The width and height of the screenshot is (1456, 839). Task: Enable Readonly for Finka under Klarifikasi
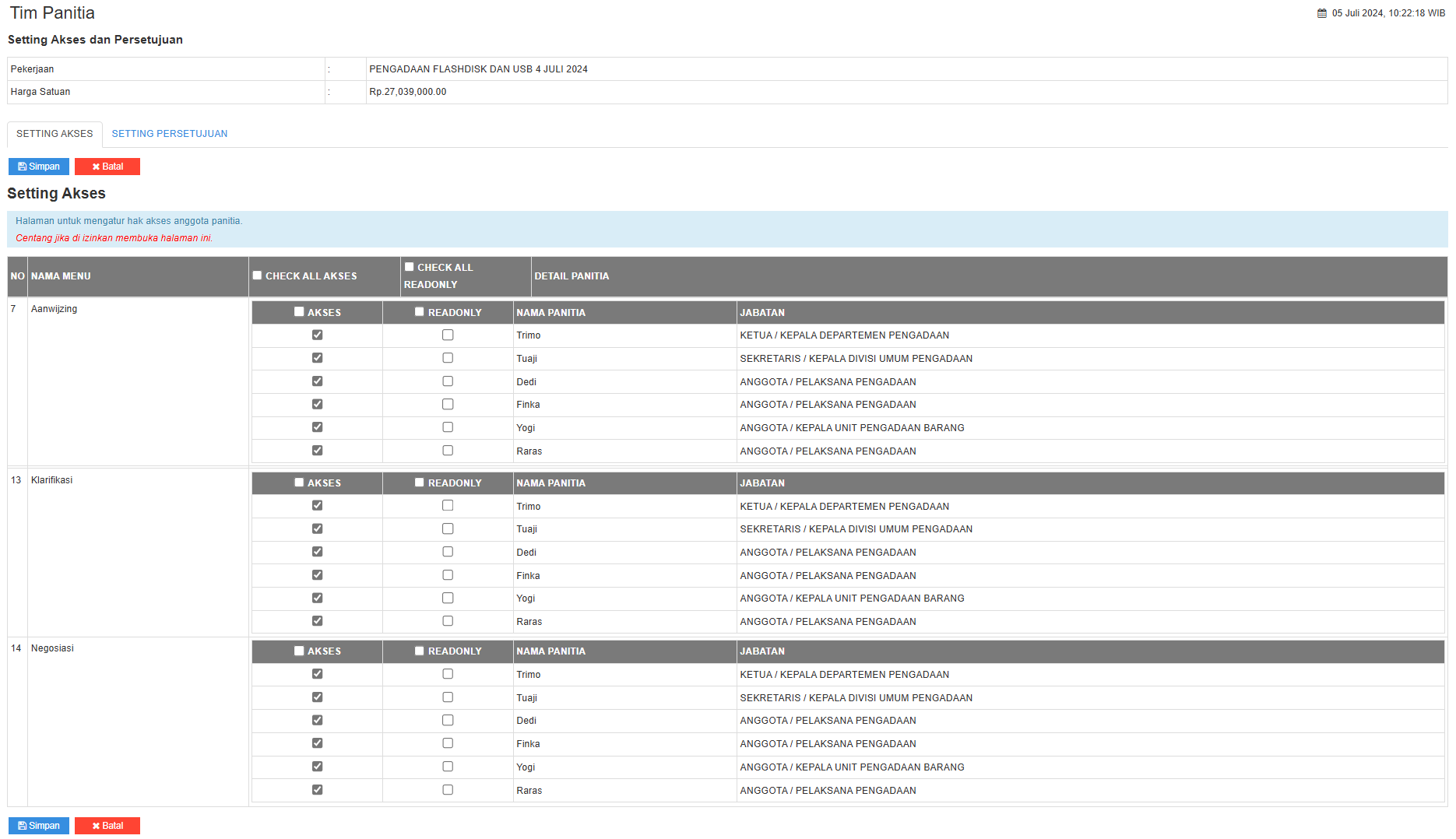point(448,575)
